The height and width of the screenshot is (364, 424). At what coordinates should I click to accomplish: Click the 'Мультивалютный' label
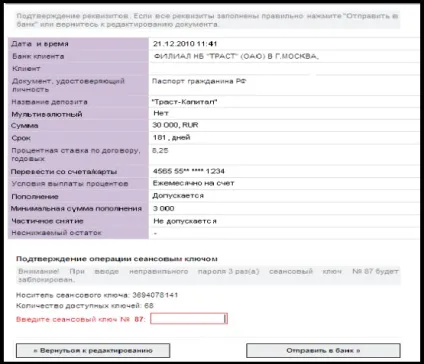(x=47, y=114)
